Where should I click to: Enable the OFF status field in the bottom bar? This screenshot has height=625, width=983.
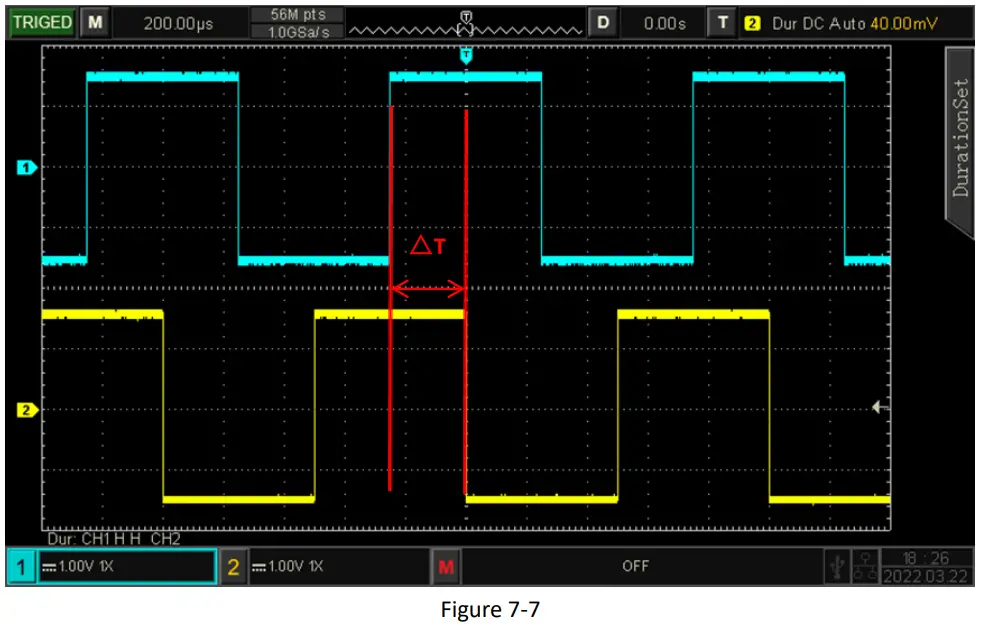636,566
